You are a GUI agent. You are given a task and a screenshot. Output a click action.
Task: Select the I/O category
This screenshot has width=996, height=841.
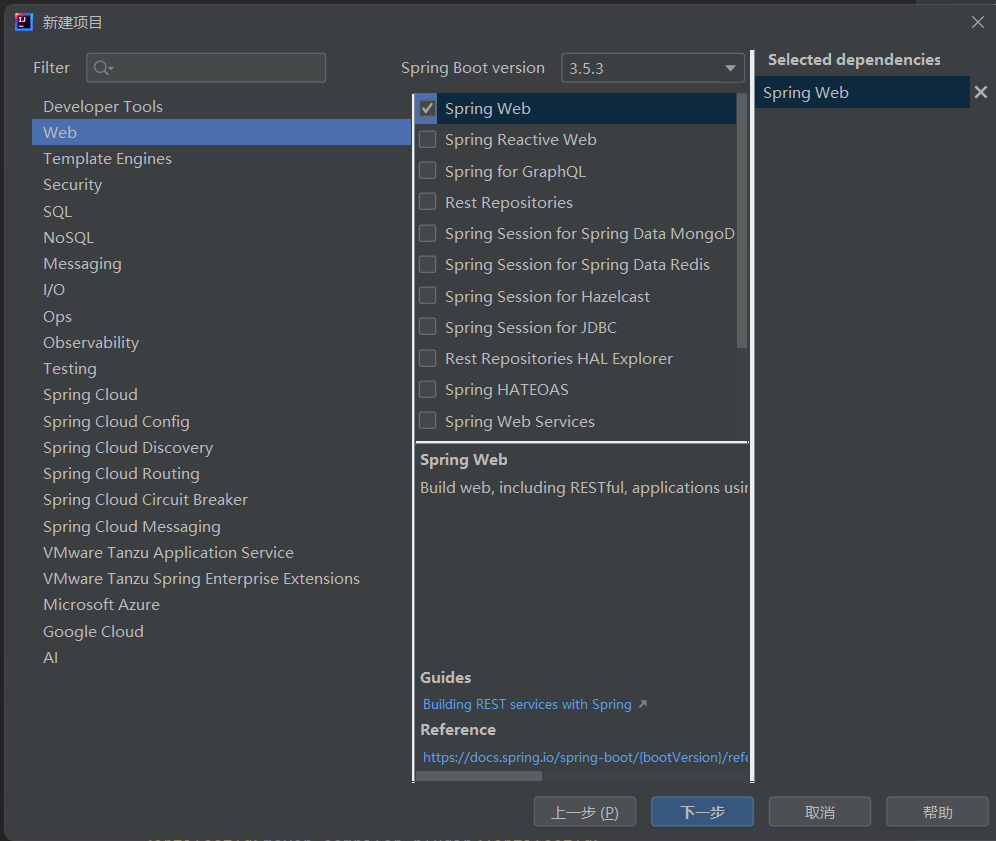click(222, 290)
